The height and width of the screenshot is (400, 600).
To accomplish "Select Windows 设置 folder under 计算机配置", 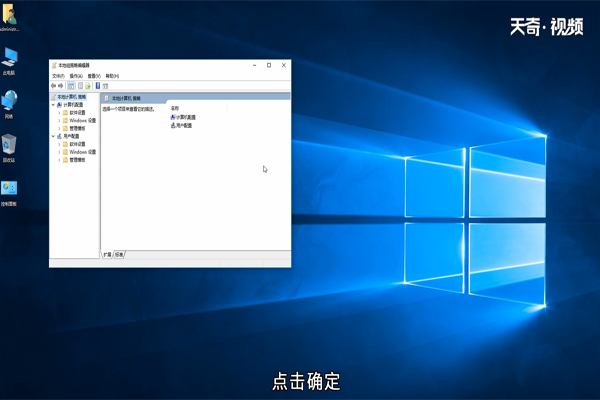I will 79,121.
